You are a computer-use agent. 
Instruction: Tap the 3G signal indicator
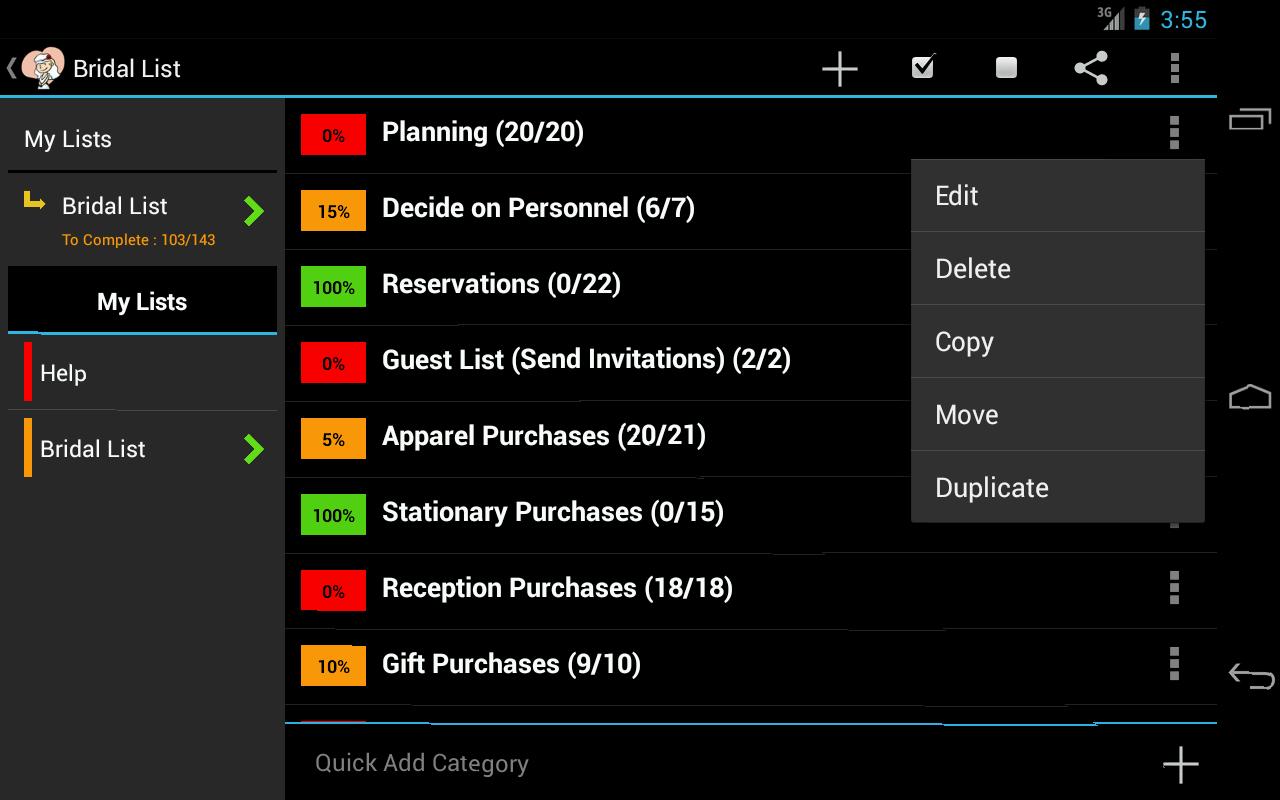click(1110, 18)
